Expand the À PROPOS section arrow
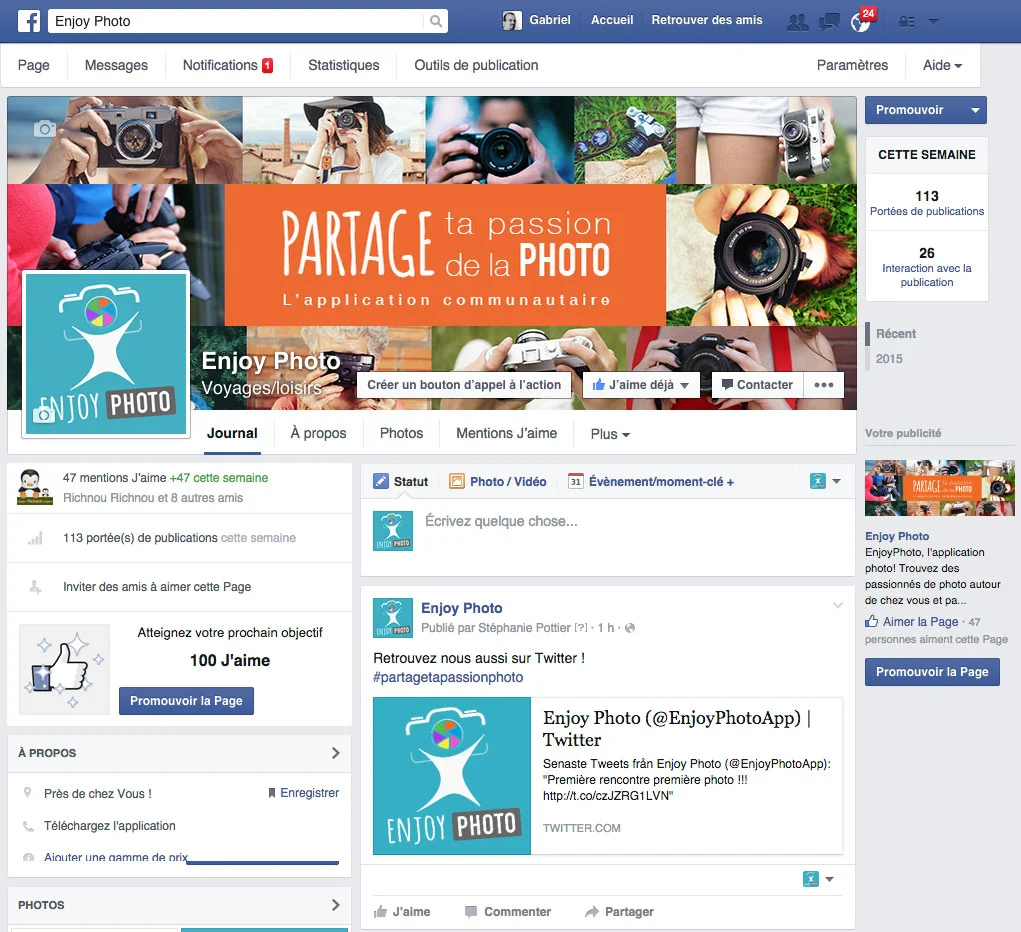 pyautogui.click(x=335, y=753)
